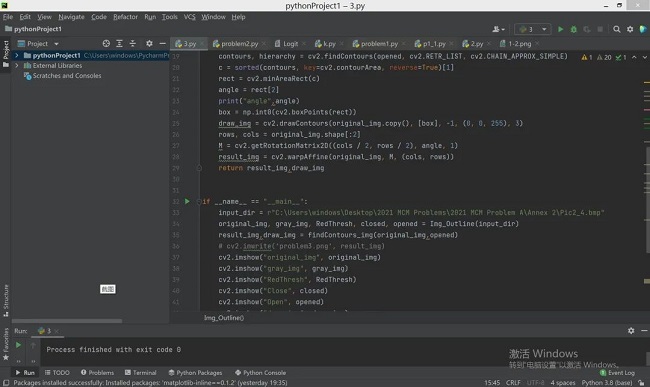Start debugging with the bug icon
Screen dimensions: 650x387
pyautogui.click(x=574, y=29)
